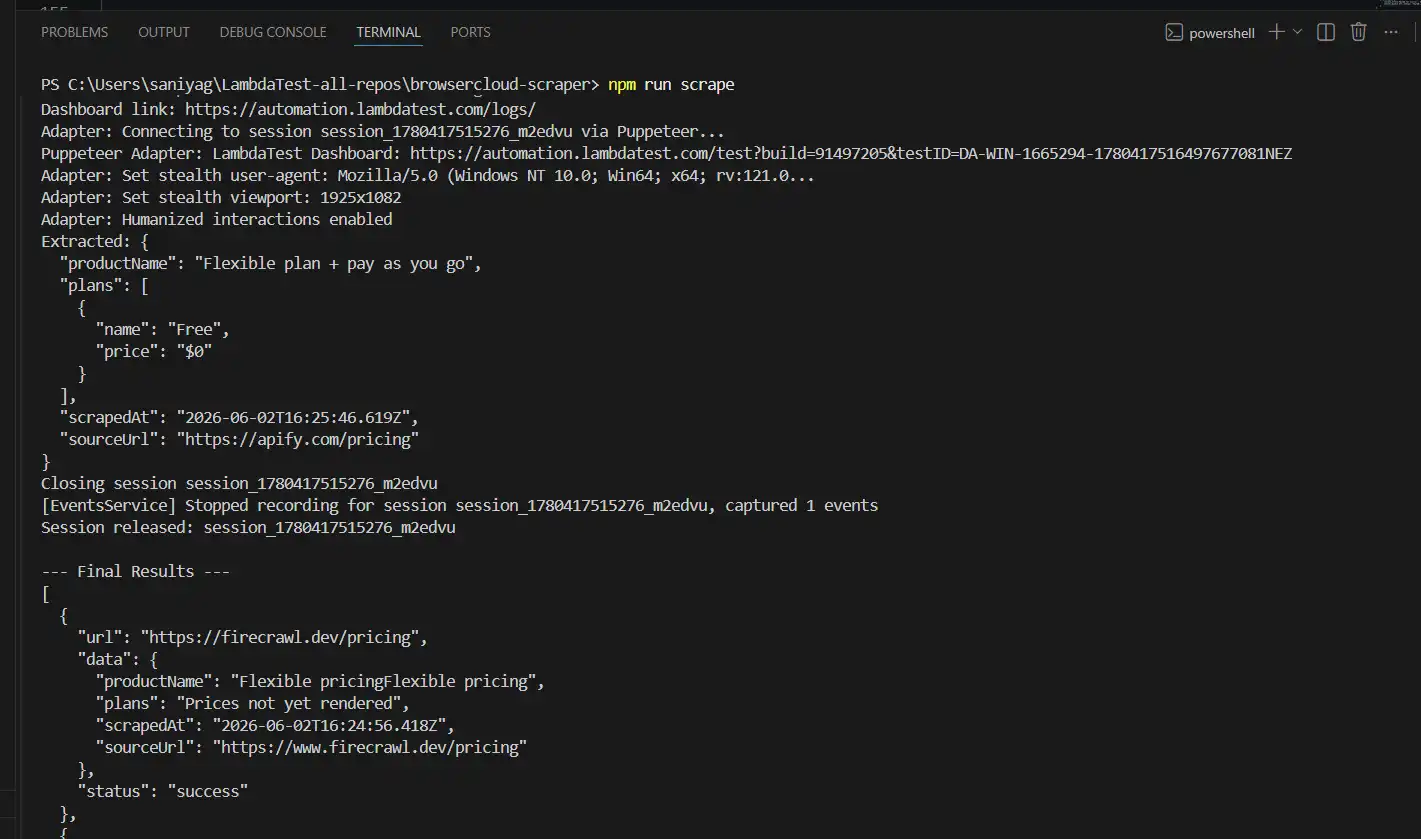This screenshot has width=1421, height=839.
Task: Click the "Prices not yet rendered" value
Action: pos(288,704)
